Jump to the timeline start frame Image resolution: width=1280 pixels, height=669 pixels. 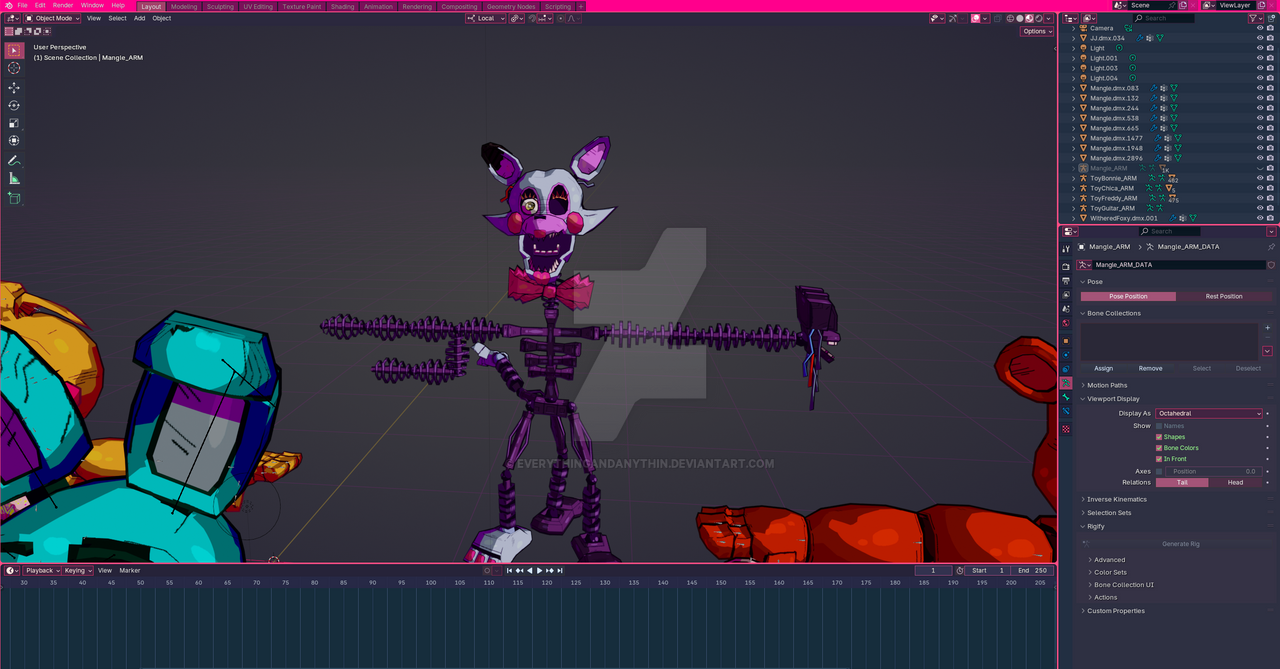(x=509, y=570)
